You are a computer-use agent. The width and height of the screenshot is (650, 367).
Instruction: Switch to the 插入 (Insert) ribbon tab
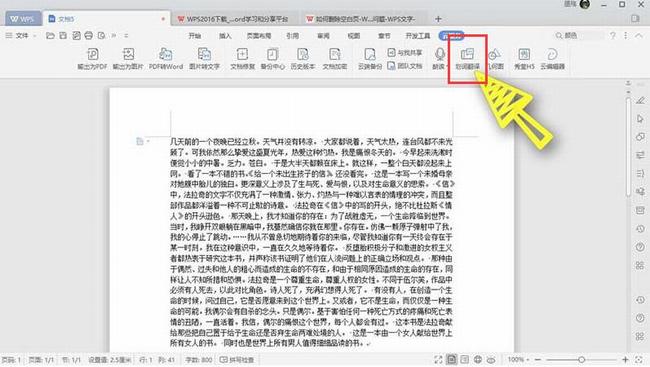click(x=225, y=36)
